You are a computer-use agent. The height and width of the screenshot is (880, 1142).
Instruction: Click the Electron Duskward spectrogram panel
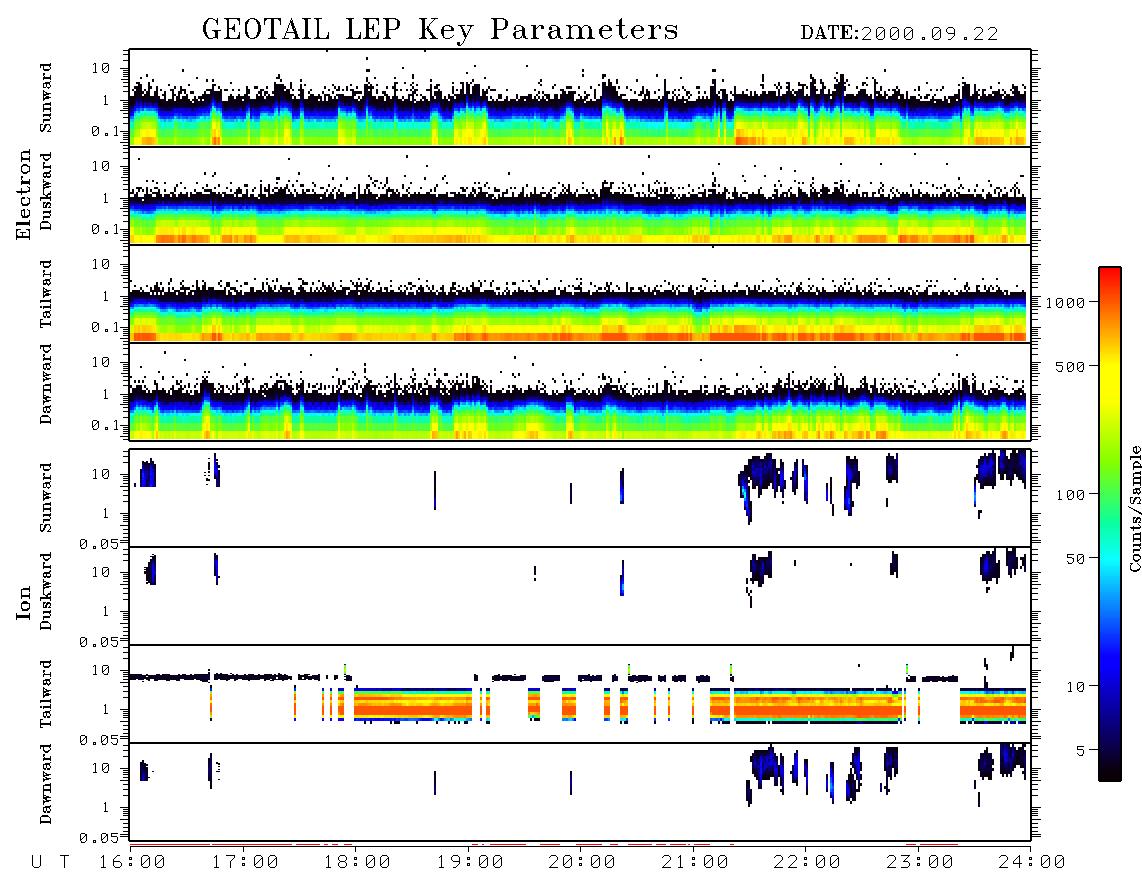(580, 195)
